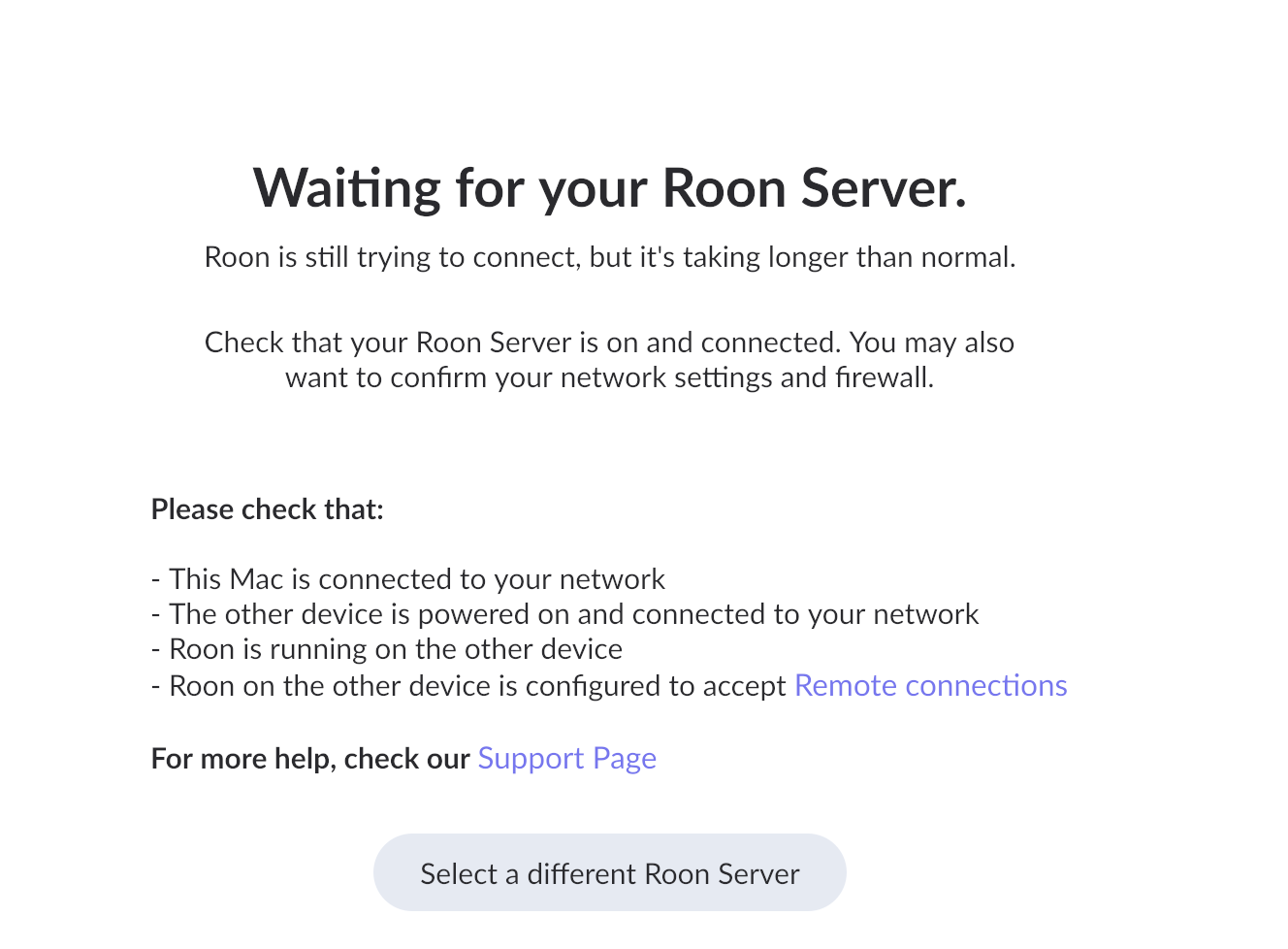The height and width of the screenshot is (949, 1288).
Task: Click the Waiting for your Roon Server heading
Action: (609, 188)
